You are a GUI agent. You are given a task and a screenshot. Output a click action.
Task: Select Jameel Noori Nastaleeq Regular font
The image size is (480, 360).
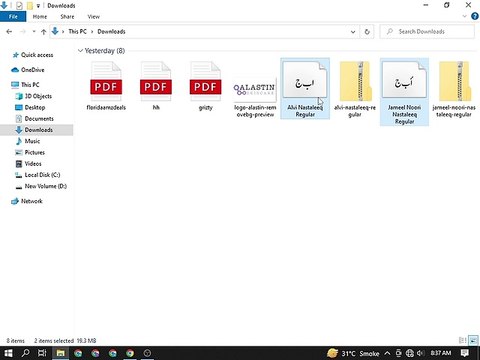click(x=404, y=92)
